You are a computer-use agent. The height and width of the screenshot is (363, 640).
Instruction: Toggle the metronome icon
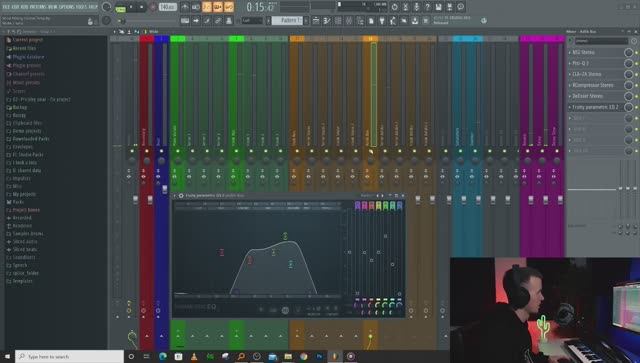tap(185, 7)
